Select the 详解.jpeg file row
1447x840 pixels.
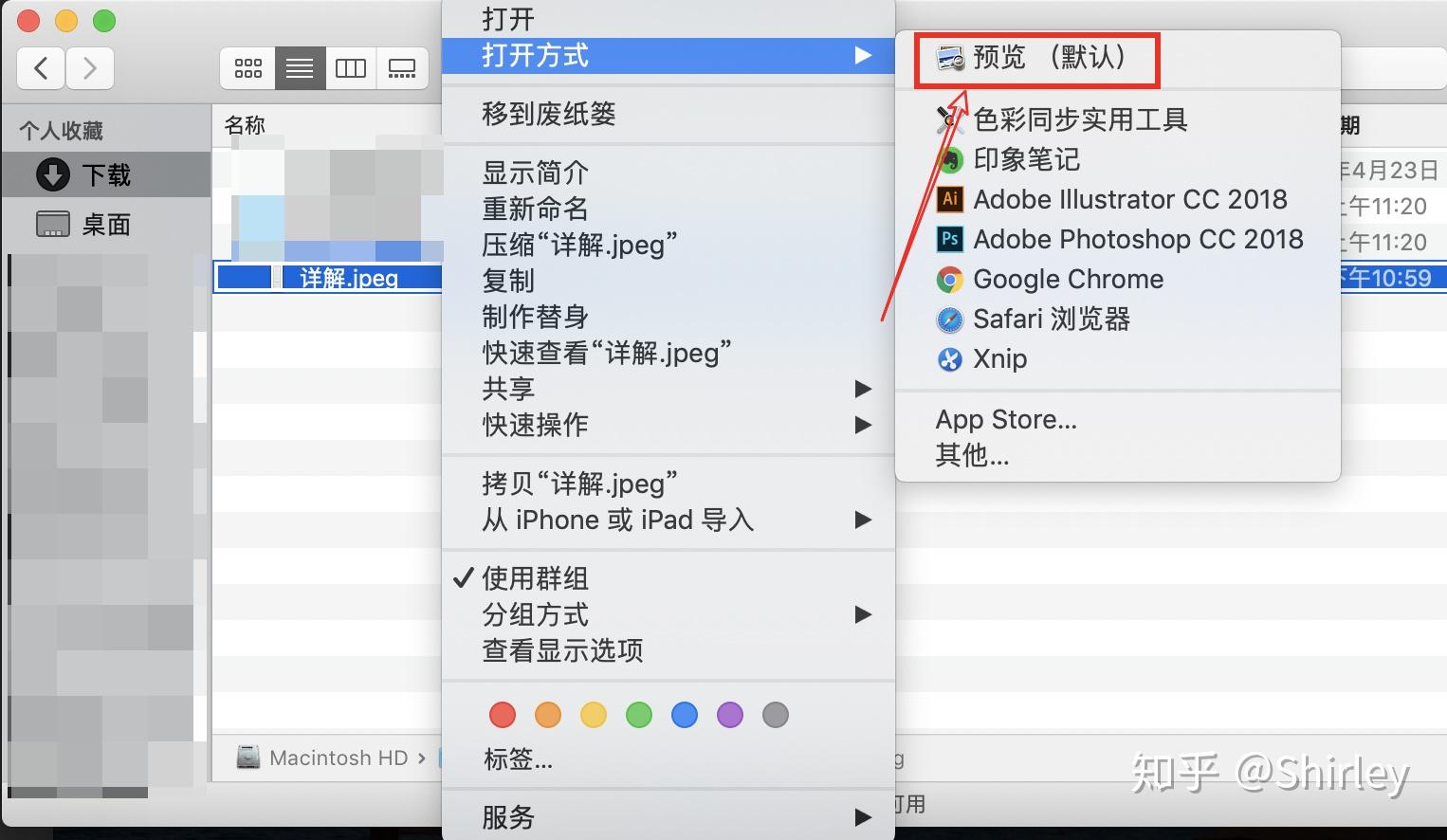(328, 278)
